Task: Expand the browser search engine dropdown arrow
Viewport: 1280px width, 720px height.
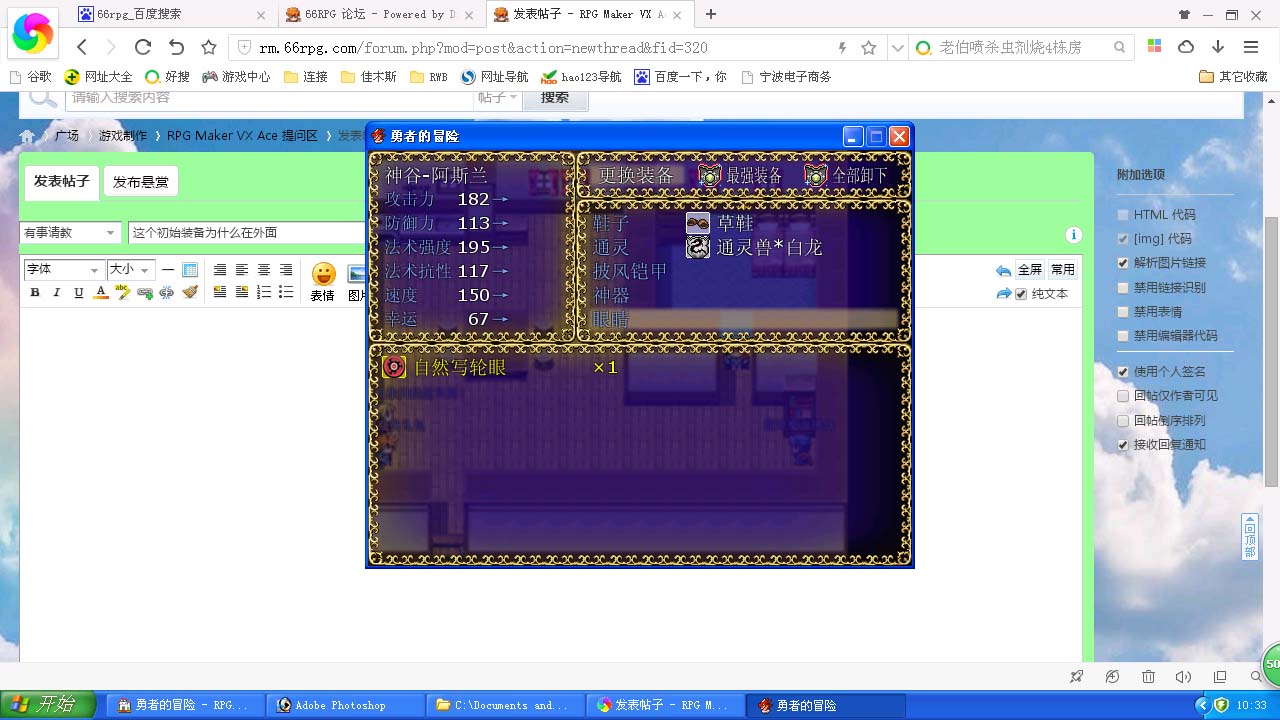Action: 897,47
